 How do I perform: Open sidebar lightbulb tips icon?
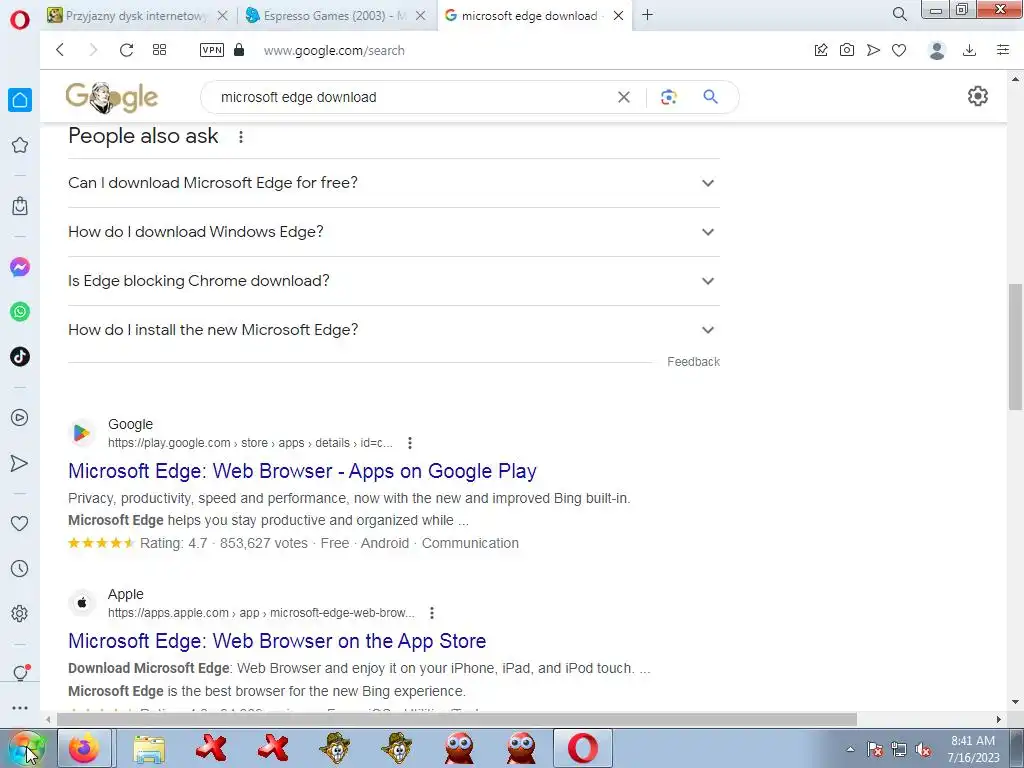click(x=20, y=673)
